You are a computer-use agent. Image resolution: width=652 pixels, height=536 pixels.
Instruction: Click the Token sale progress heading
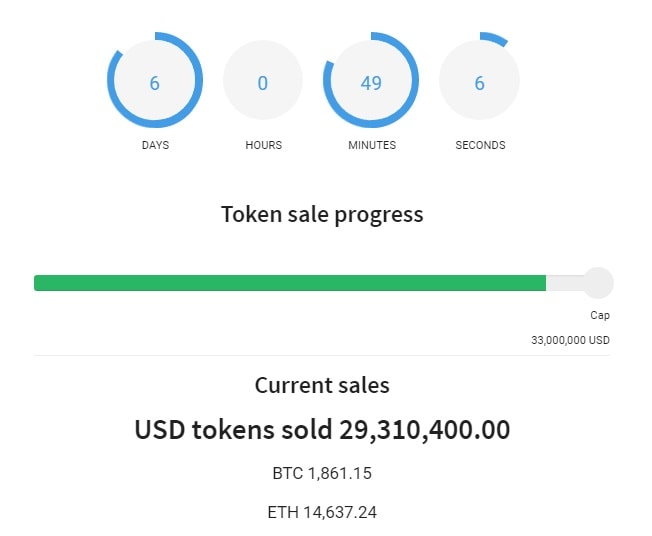click(x=322, y=214)
